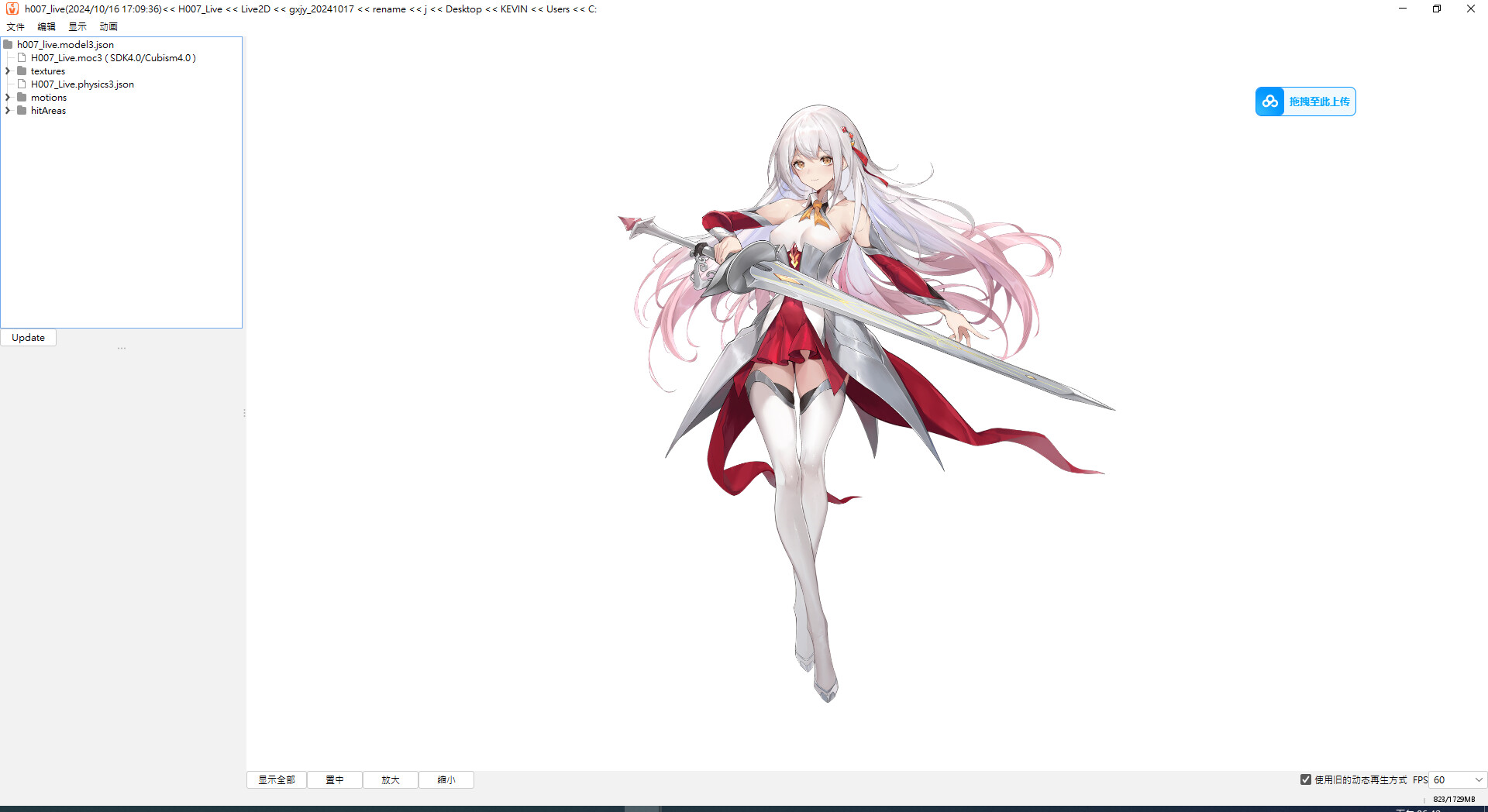Click the Update button
Screen dimensions: 1488x812
29,338
